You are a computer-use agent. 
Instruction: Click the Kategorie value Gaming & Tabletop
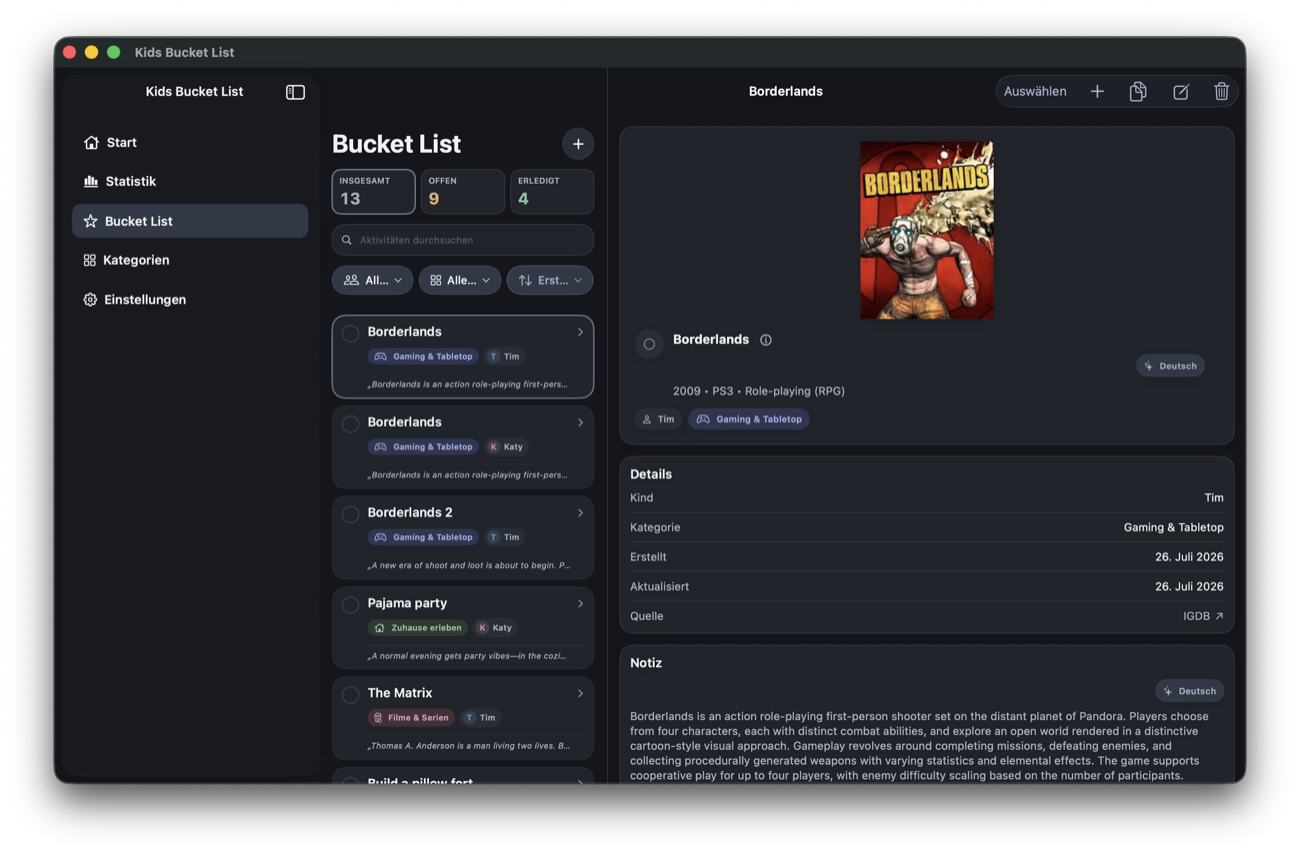(1173, 527)
